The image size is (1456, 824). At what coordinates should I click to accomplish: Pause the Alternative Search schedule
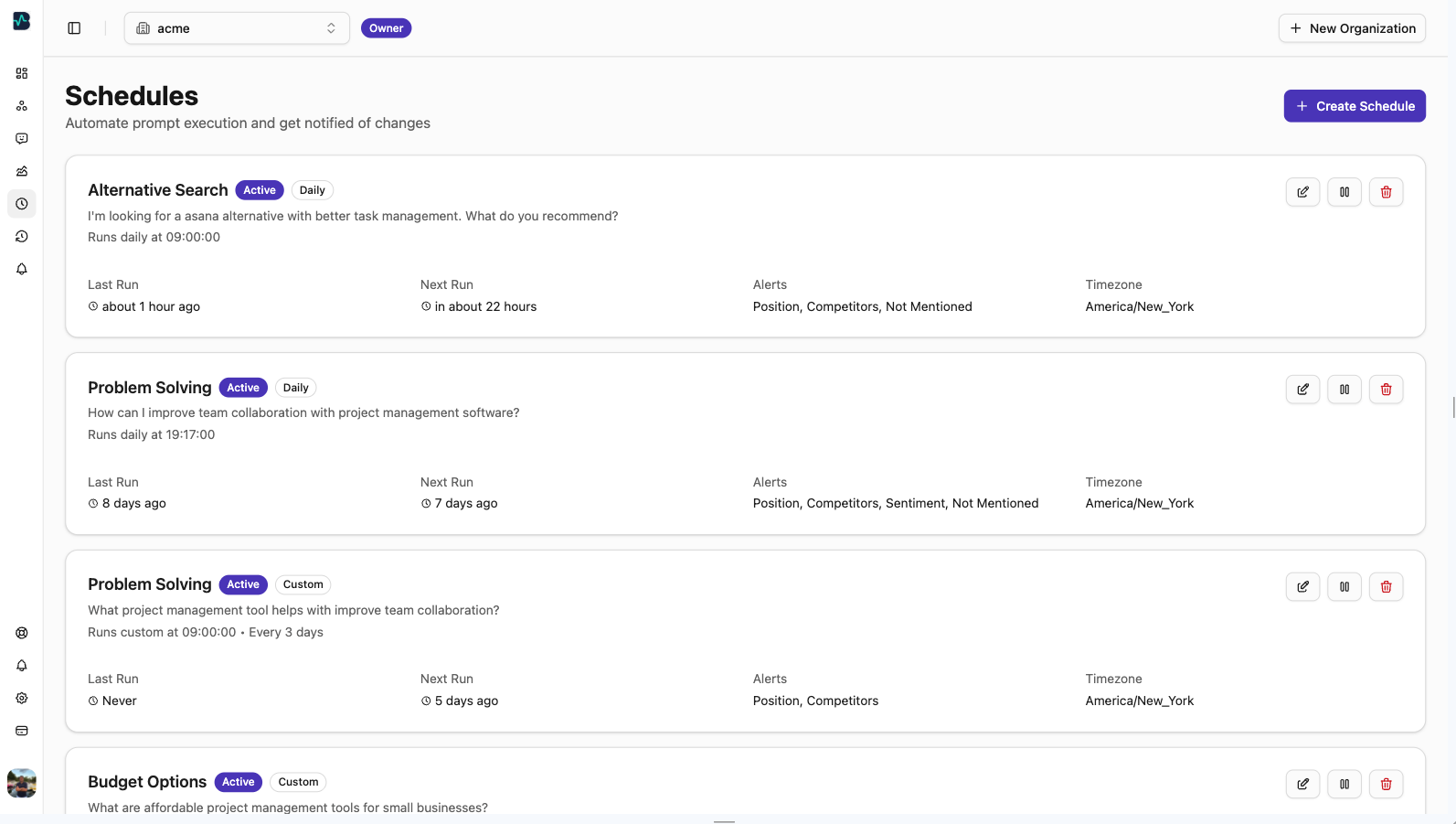(x=1344, y=192)
